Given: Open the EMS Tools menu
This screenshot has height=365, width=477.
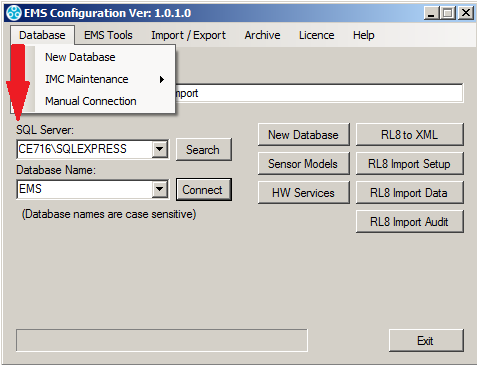Looking at the screenshot, I should [108, 35].
